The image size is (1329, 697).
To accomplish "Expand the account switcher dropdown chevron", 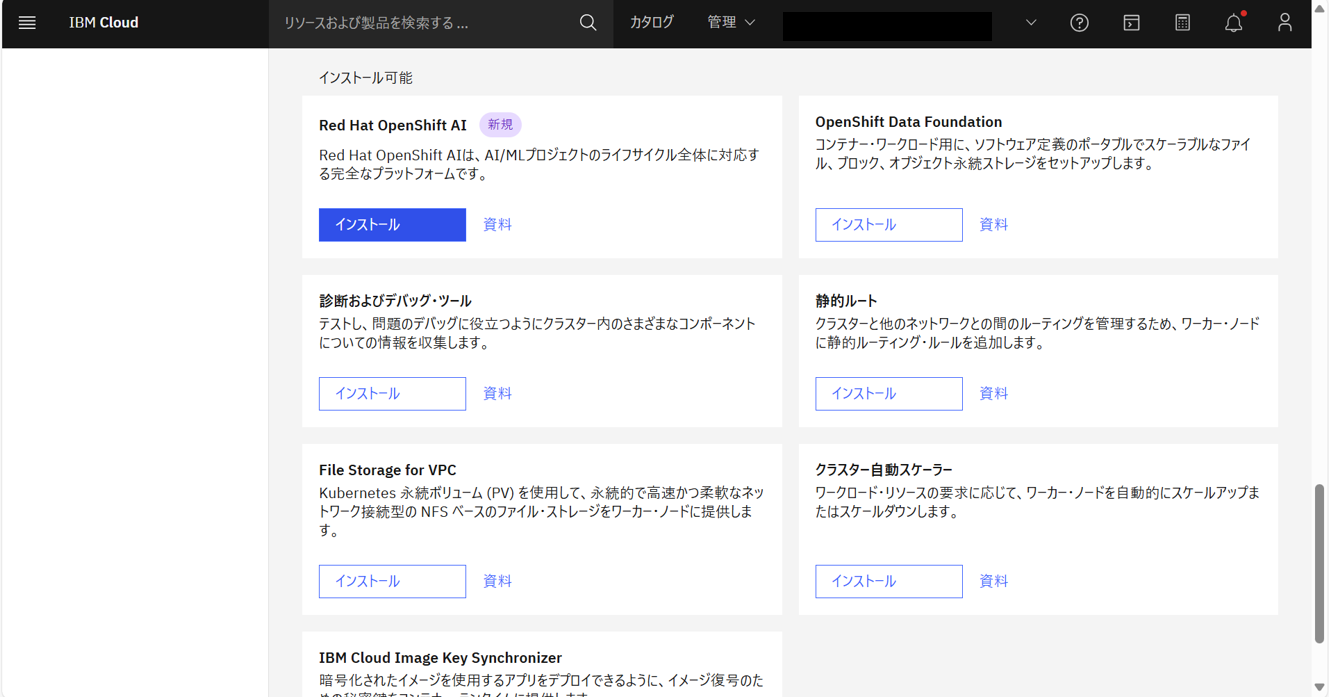I will [1031, 22].
